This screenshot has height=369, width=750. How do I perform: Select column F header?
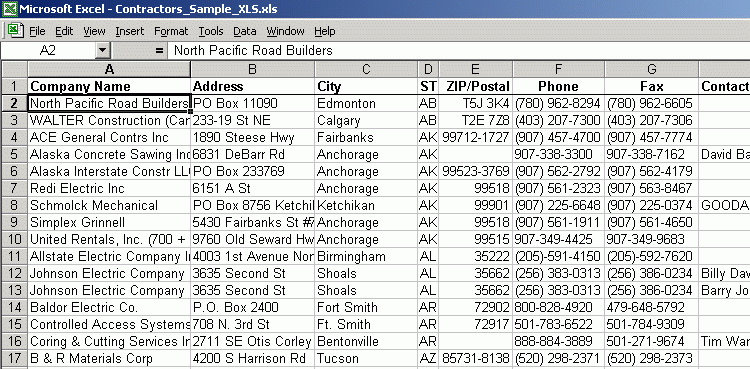point(558,69)
